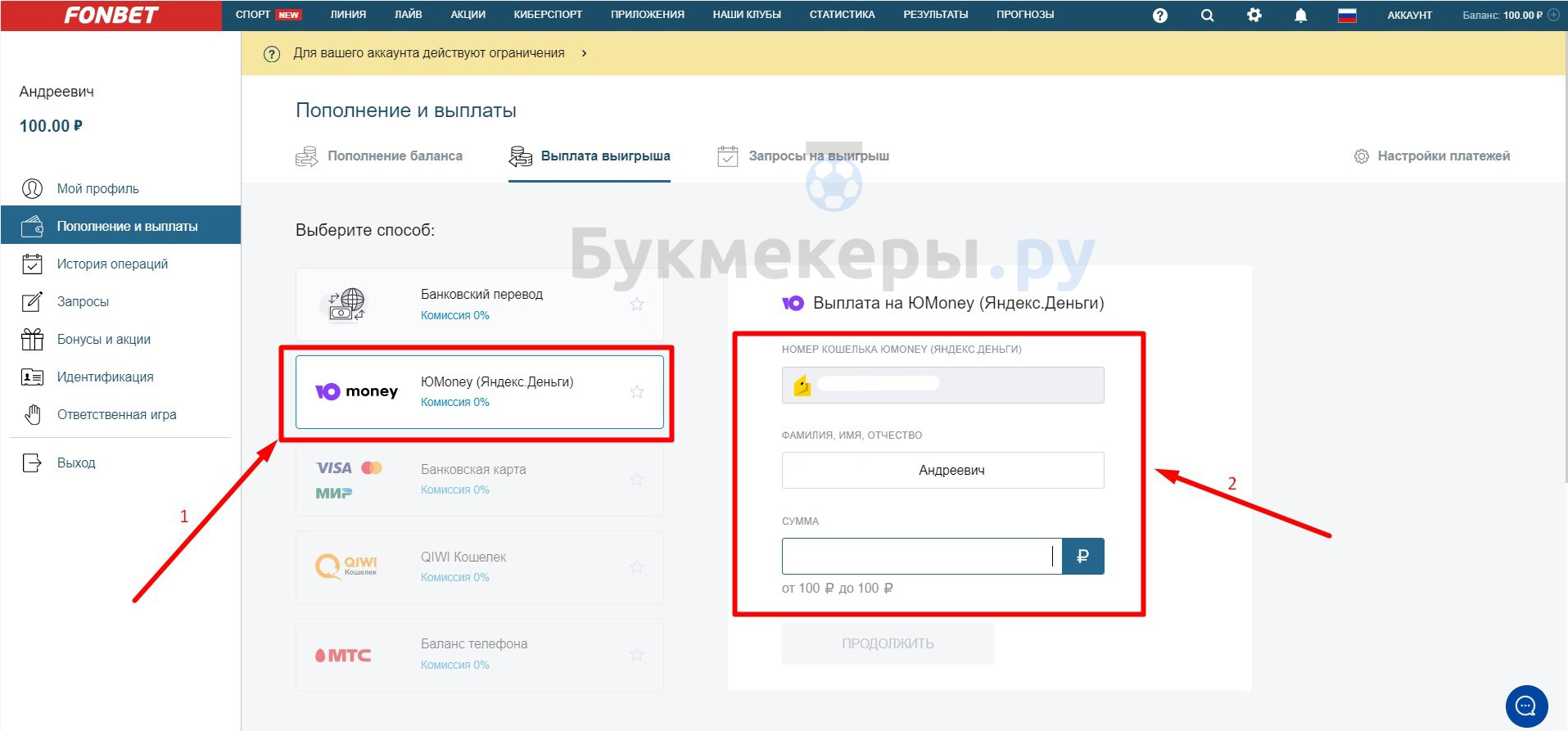This screenshot has height=731, width=1568.
Task: Add funds with balance plus icon
Action: tap(1553, 15)
